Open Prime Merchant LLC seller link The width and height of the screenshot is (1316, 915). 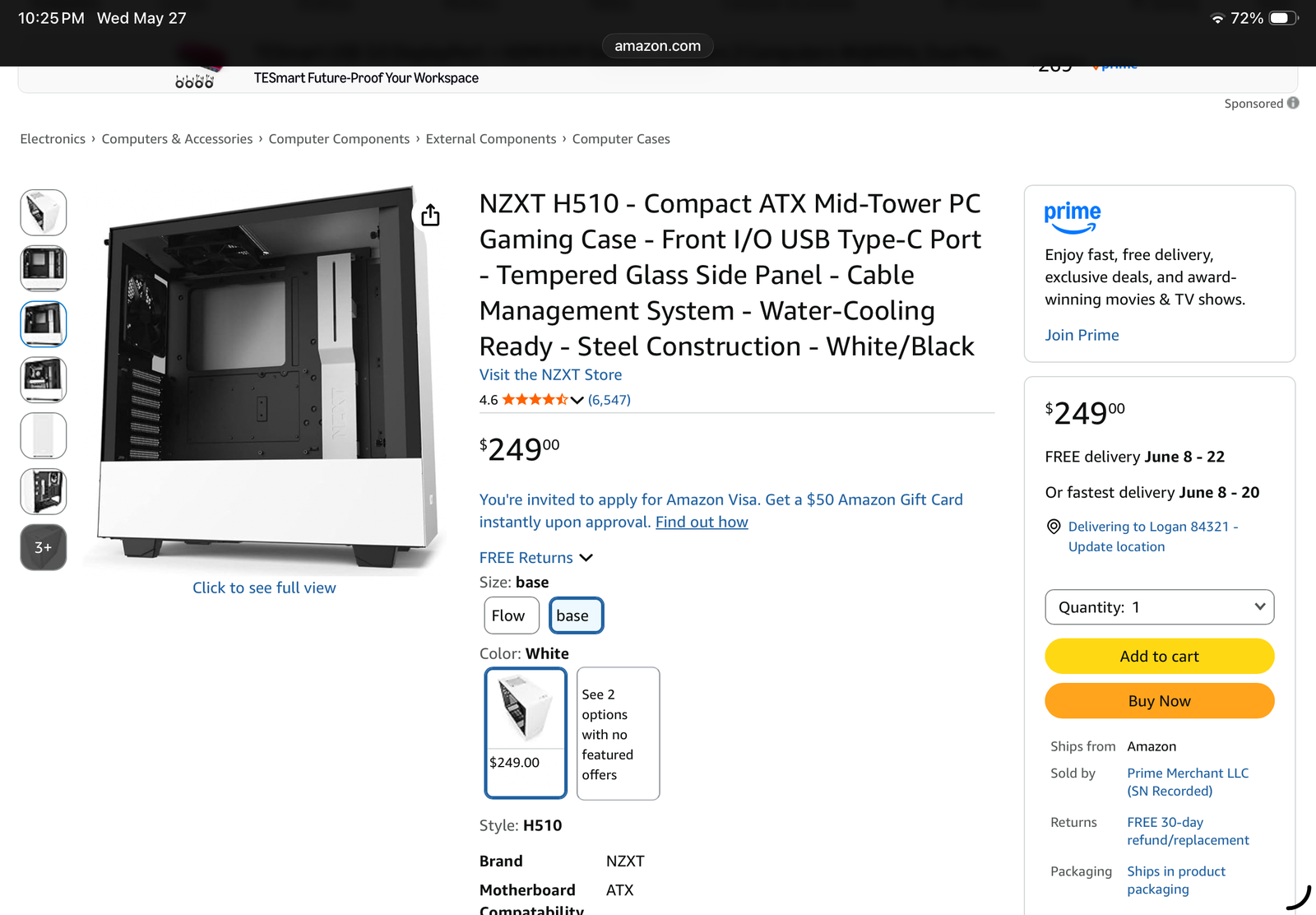coord(1188,782)
